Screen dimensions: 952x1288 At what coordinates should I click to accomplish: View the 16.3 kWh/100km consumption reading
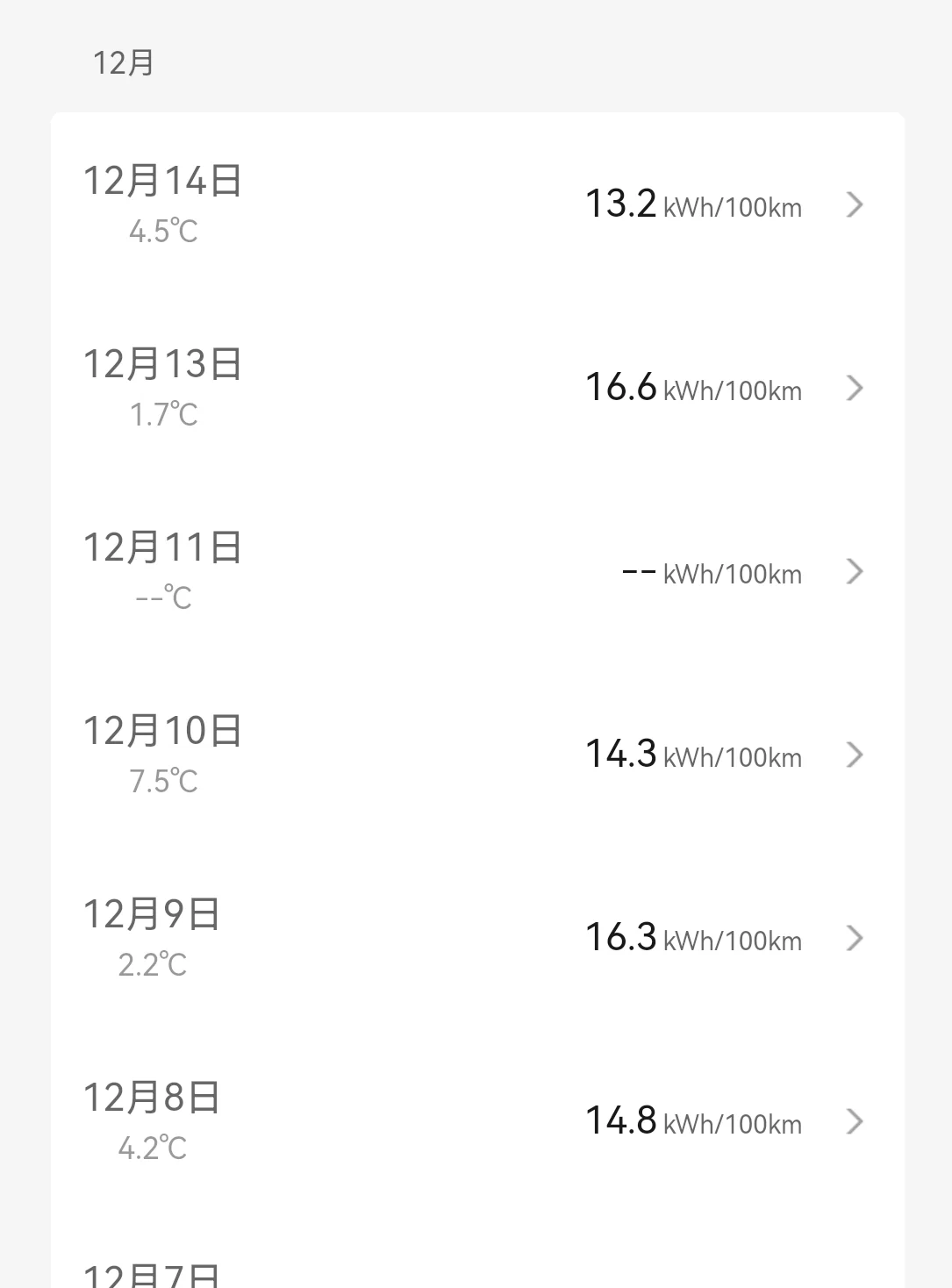pyautogui.click(x=693, y=938)
